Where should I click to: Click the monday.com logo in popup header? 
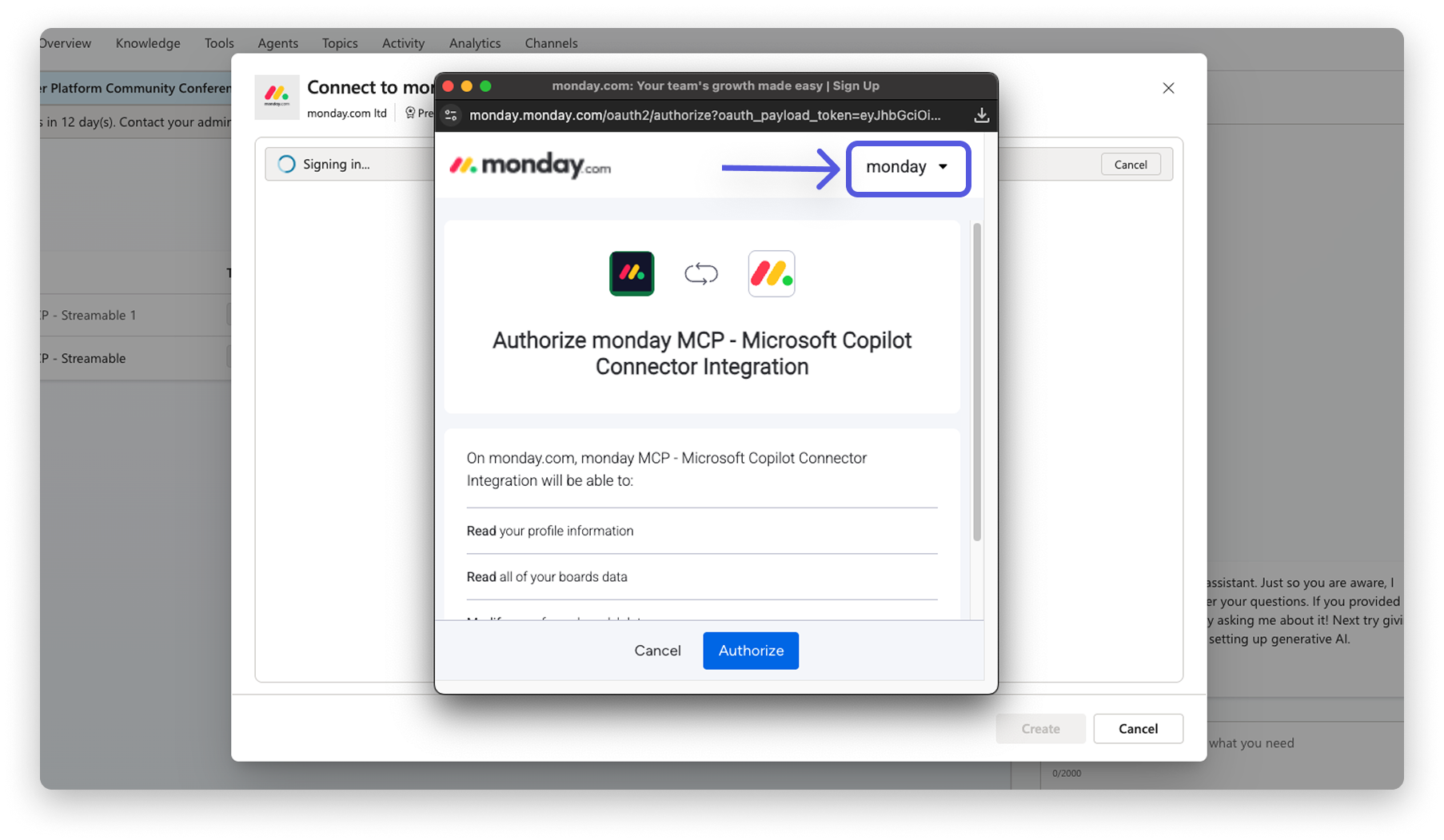pos(530,165)
